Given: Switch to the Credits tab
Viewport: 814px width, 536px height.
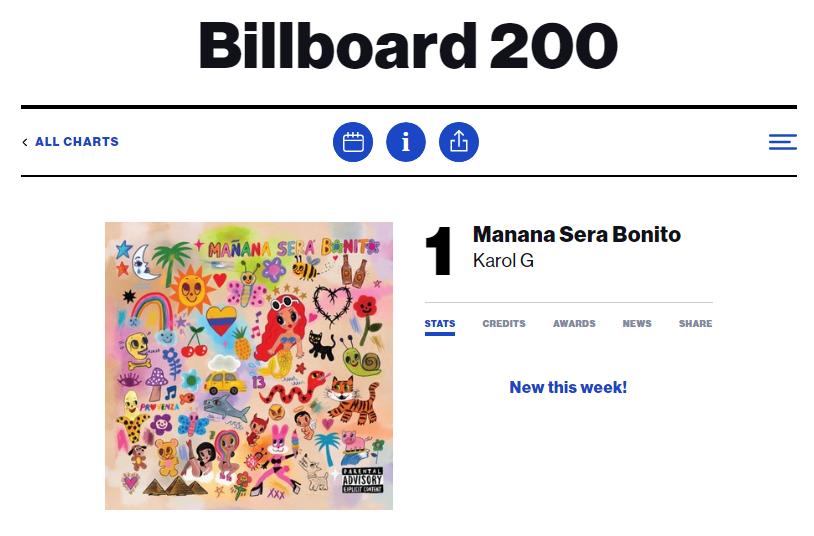Looking at the screenshot, I should (504, 324).
